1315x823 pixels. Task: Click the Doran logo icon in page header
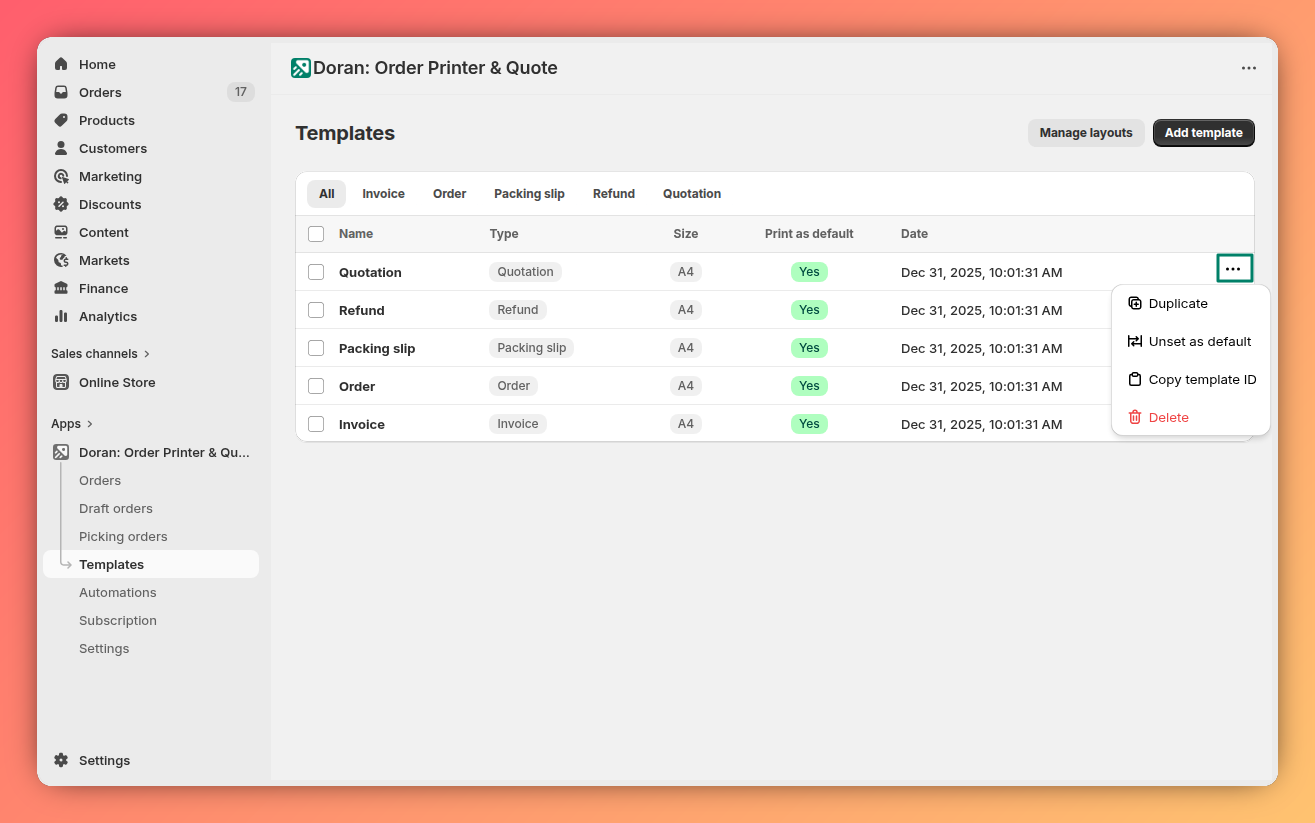point(301,68)
